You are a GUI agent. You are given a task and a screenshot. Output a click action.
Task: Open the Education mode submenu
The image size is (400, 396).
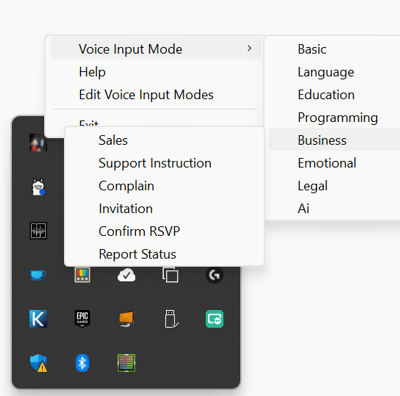[x=326, y=95]
